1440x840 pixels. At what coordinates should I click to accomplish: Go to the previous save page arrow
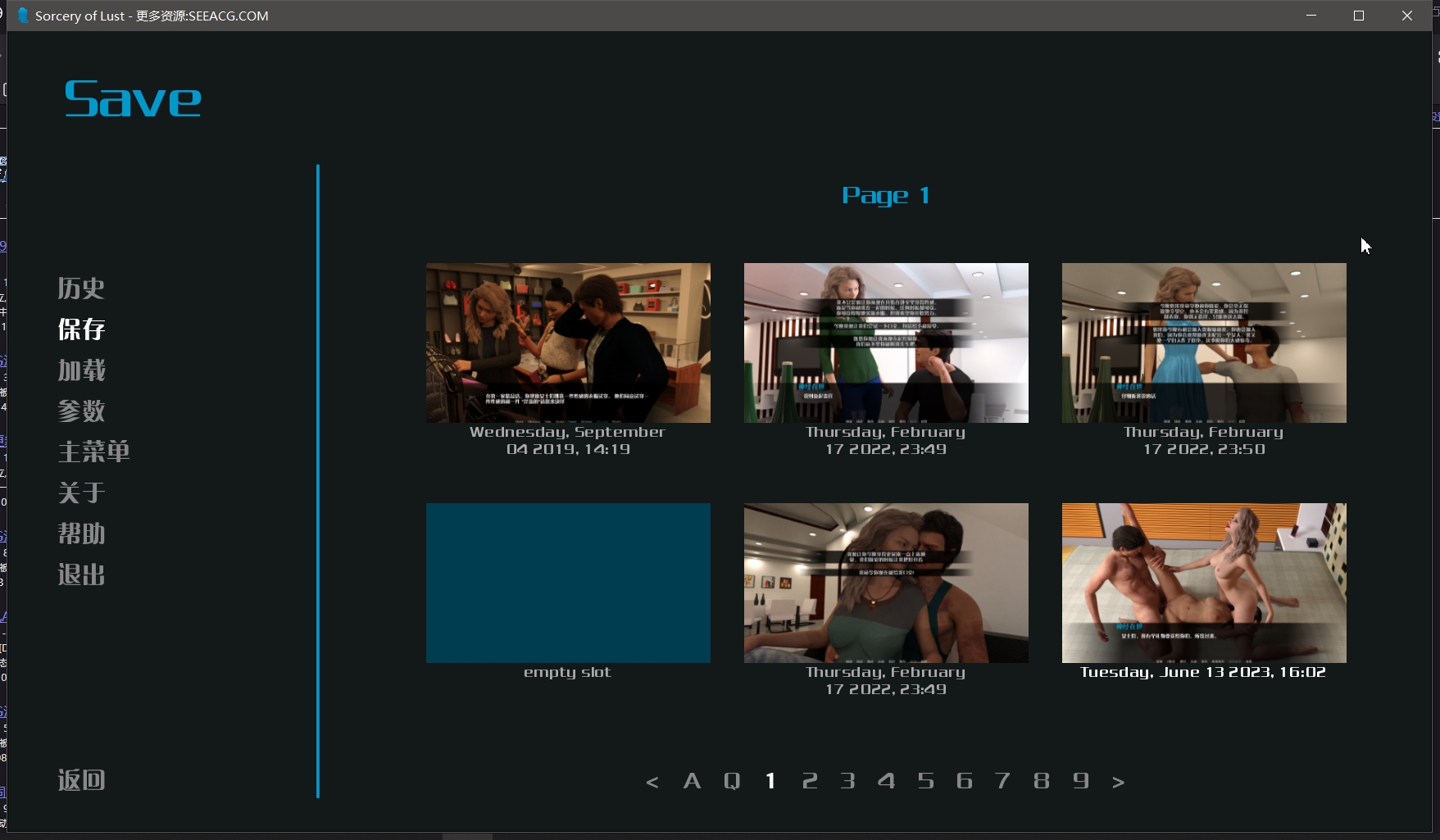click(x=652, y=782)
